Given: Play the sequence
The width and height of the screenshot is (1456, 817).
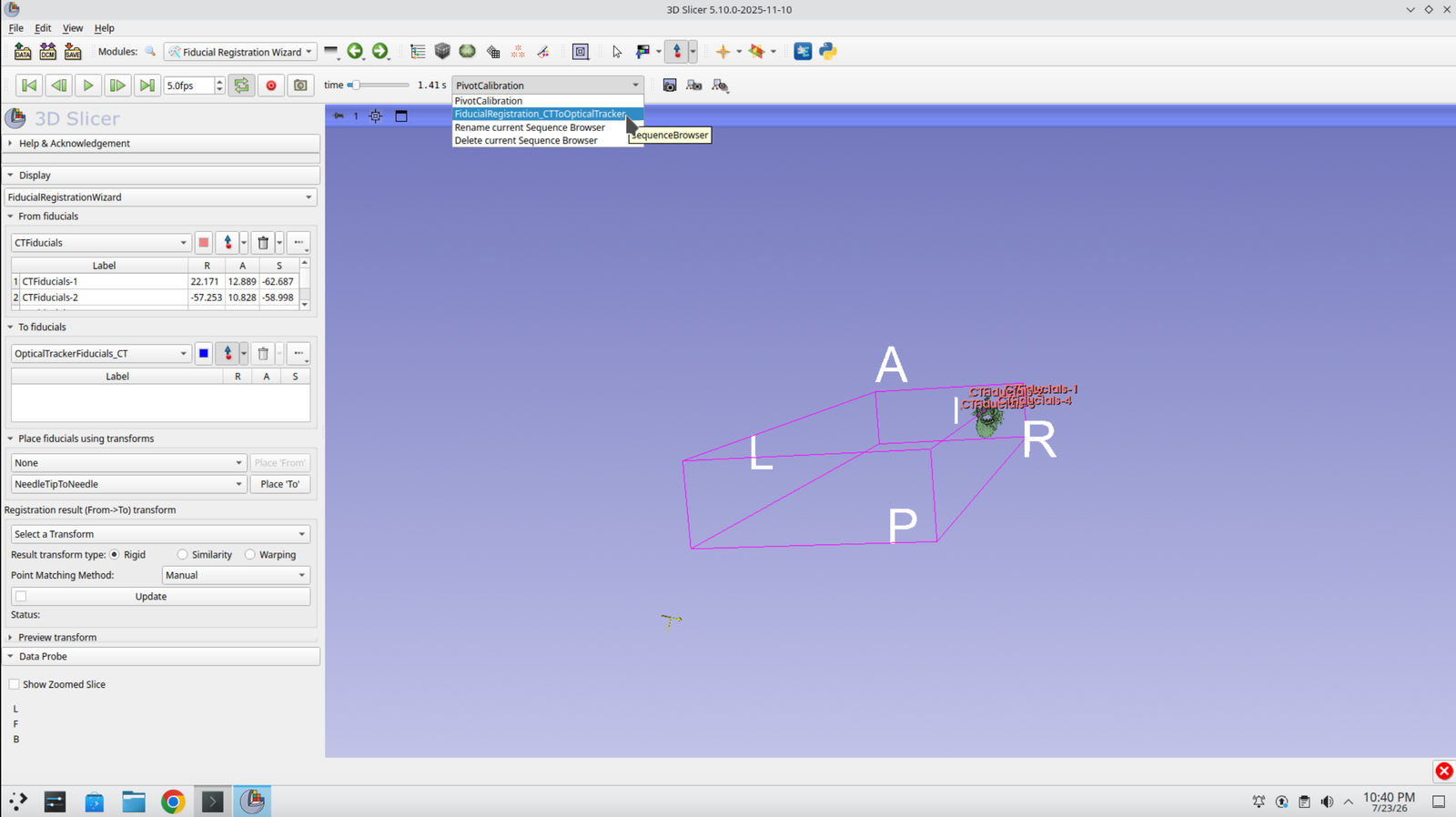Looking at the screenshot, I should coord(88,86).
